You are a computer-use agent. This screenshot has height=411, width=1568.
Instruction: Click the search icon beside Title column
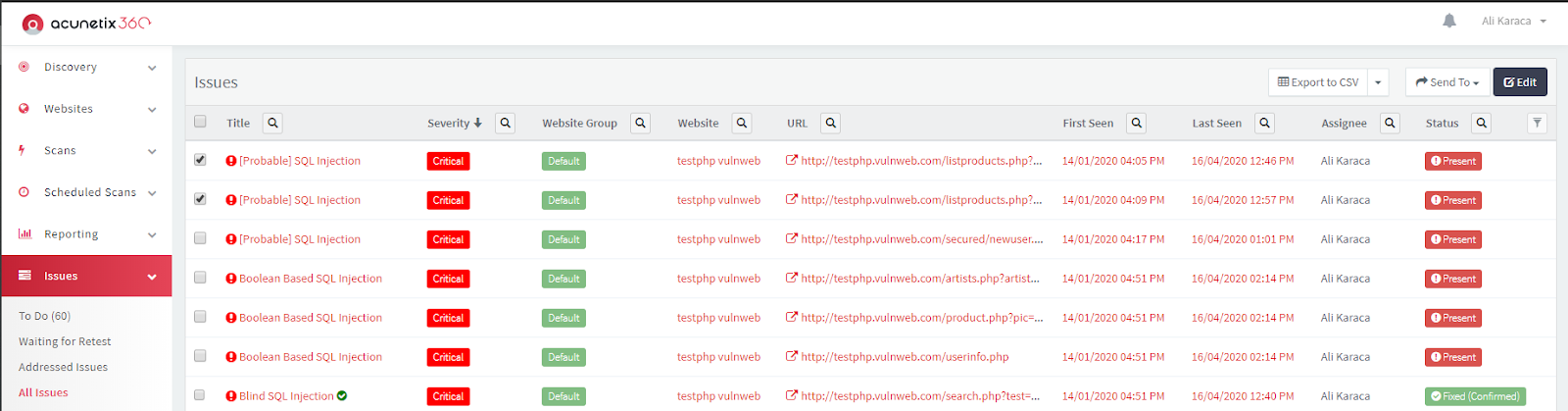coord(272,123)
